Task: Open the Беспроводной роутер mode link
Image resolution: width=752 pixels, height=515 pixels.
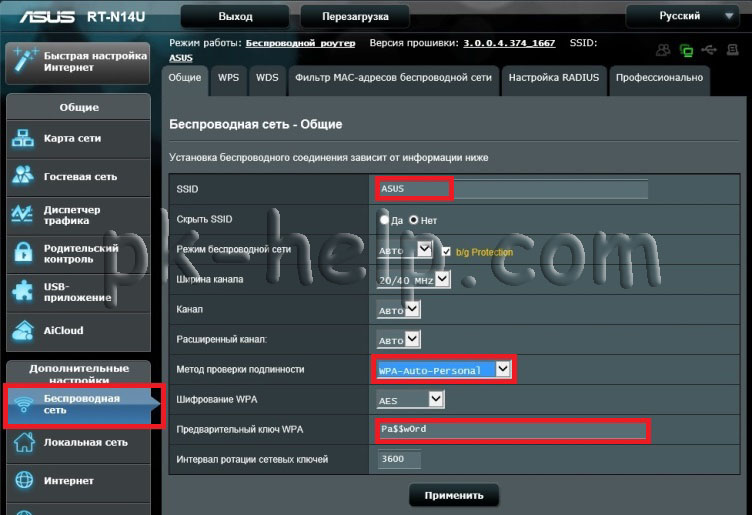Action: [x=300, y=43]
